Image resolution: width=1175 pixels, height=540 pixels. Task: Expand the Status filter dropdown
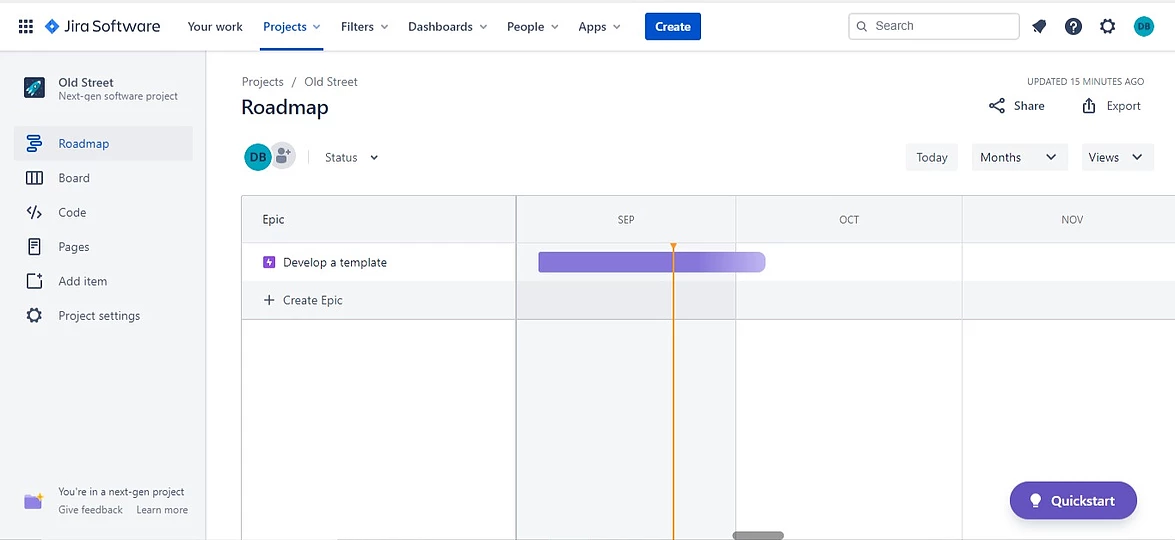tap(352, 158)
